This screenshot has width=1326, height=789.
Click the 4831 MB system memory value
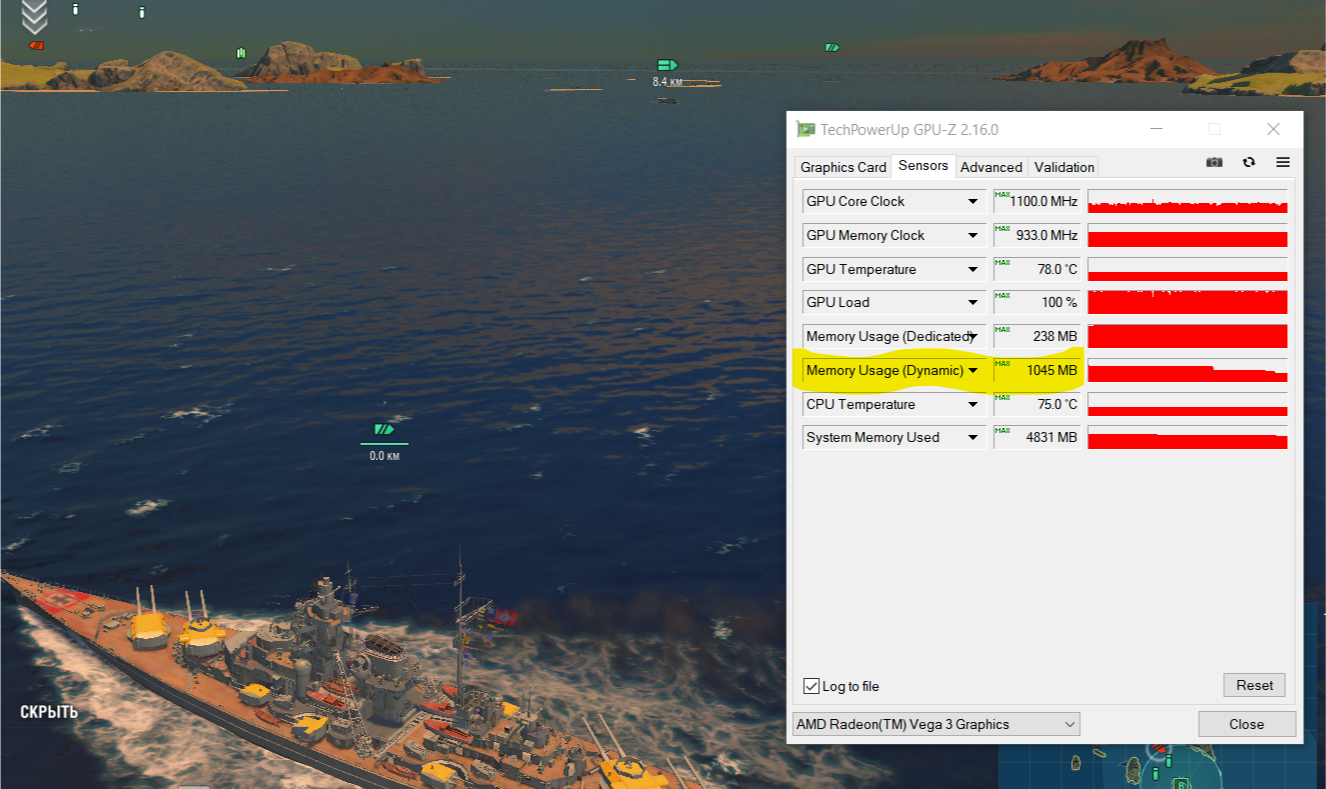(x=1052, y=437)
